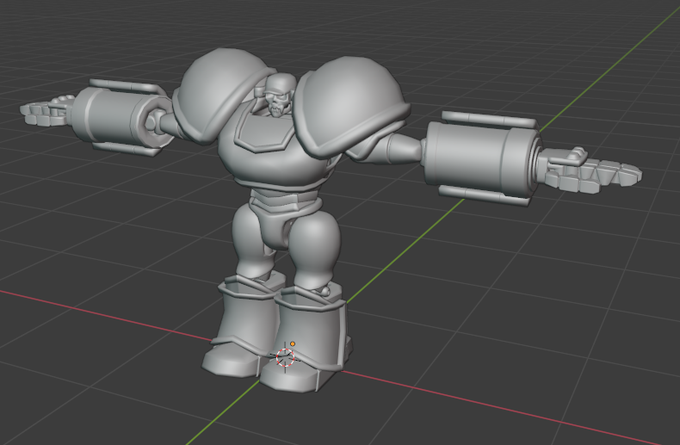Image resolution: width=680 pixels, height=445 pixels.
Task: Select the orange object origin dot
Action: pos(293,344)
